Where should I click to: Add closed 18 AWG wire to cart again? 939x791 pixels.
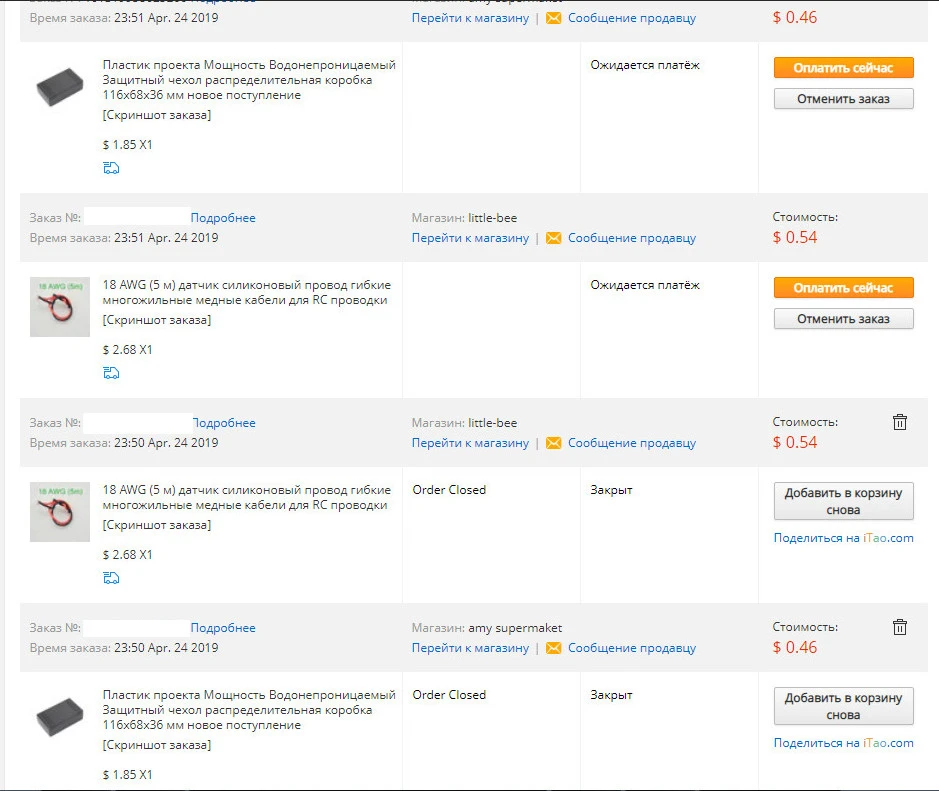click(x=843, y=501)
